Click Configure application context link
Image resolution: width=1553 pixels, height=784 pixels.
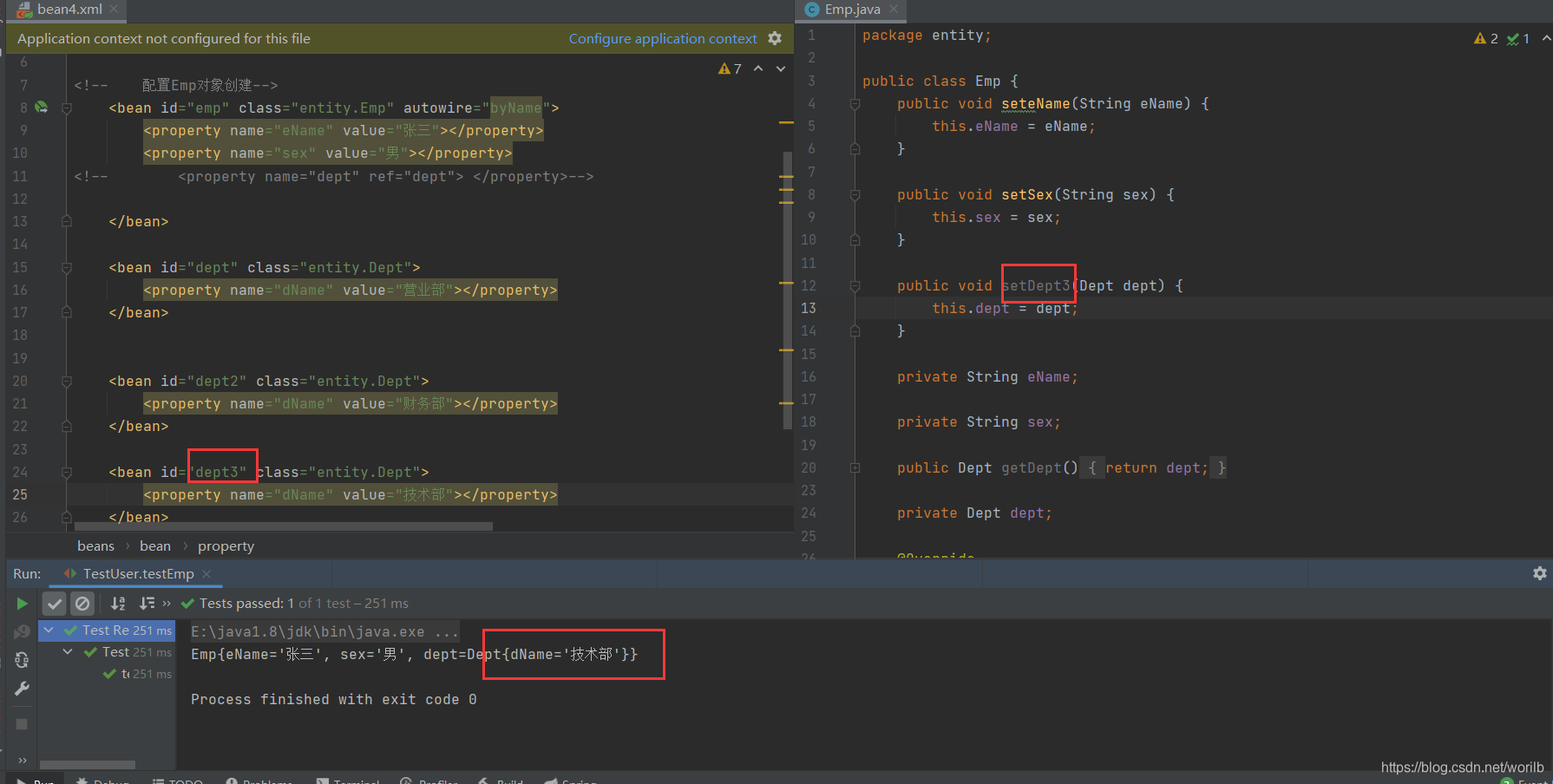tap(663, 39)
